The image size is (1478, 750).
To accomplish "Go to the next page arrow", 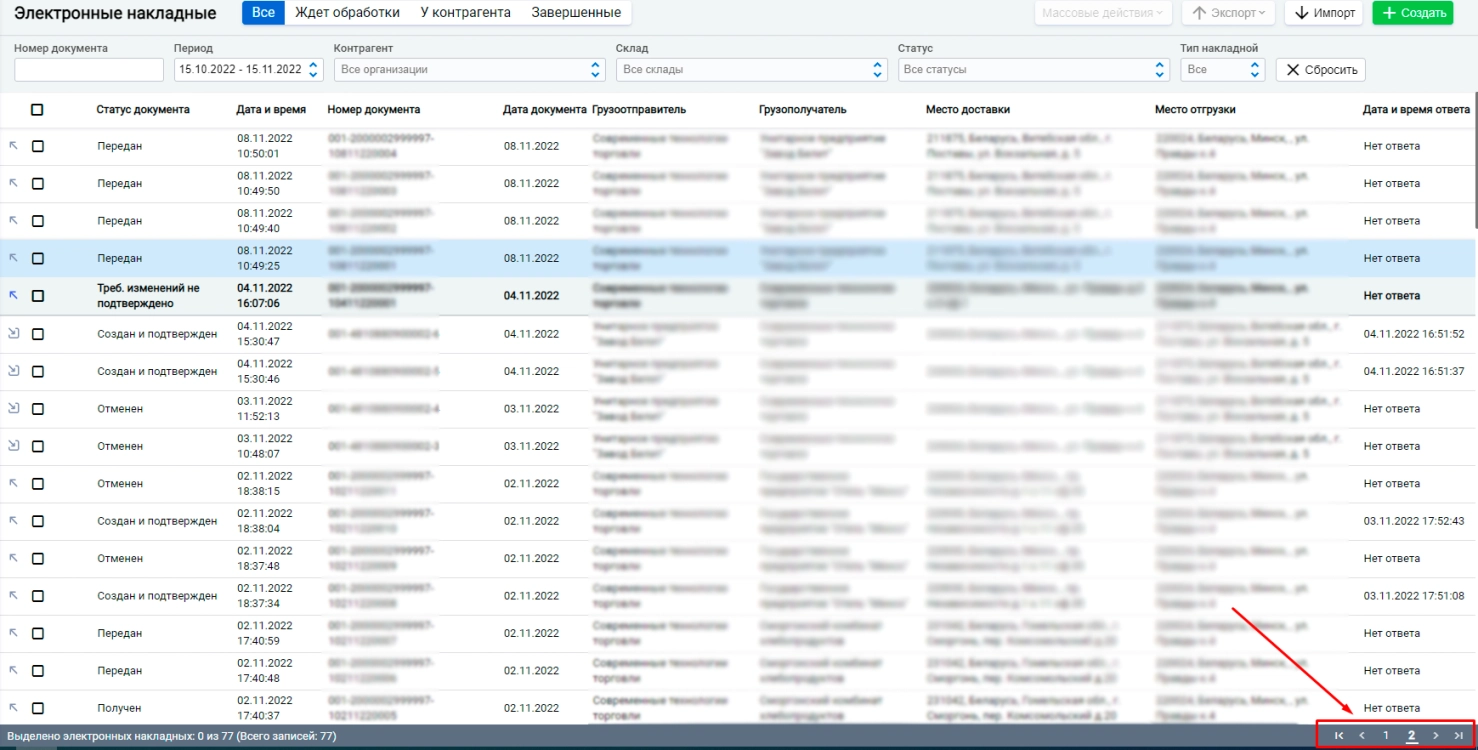I will point(1436,736).
